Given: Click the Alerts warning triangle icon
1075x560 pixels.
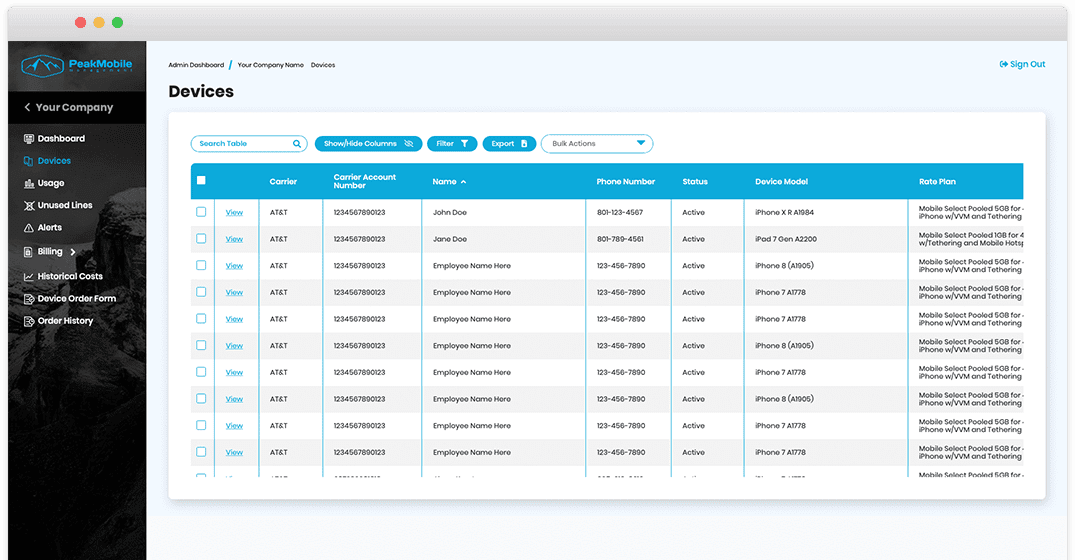Looking at the screenshot, I should 29,228.
